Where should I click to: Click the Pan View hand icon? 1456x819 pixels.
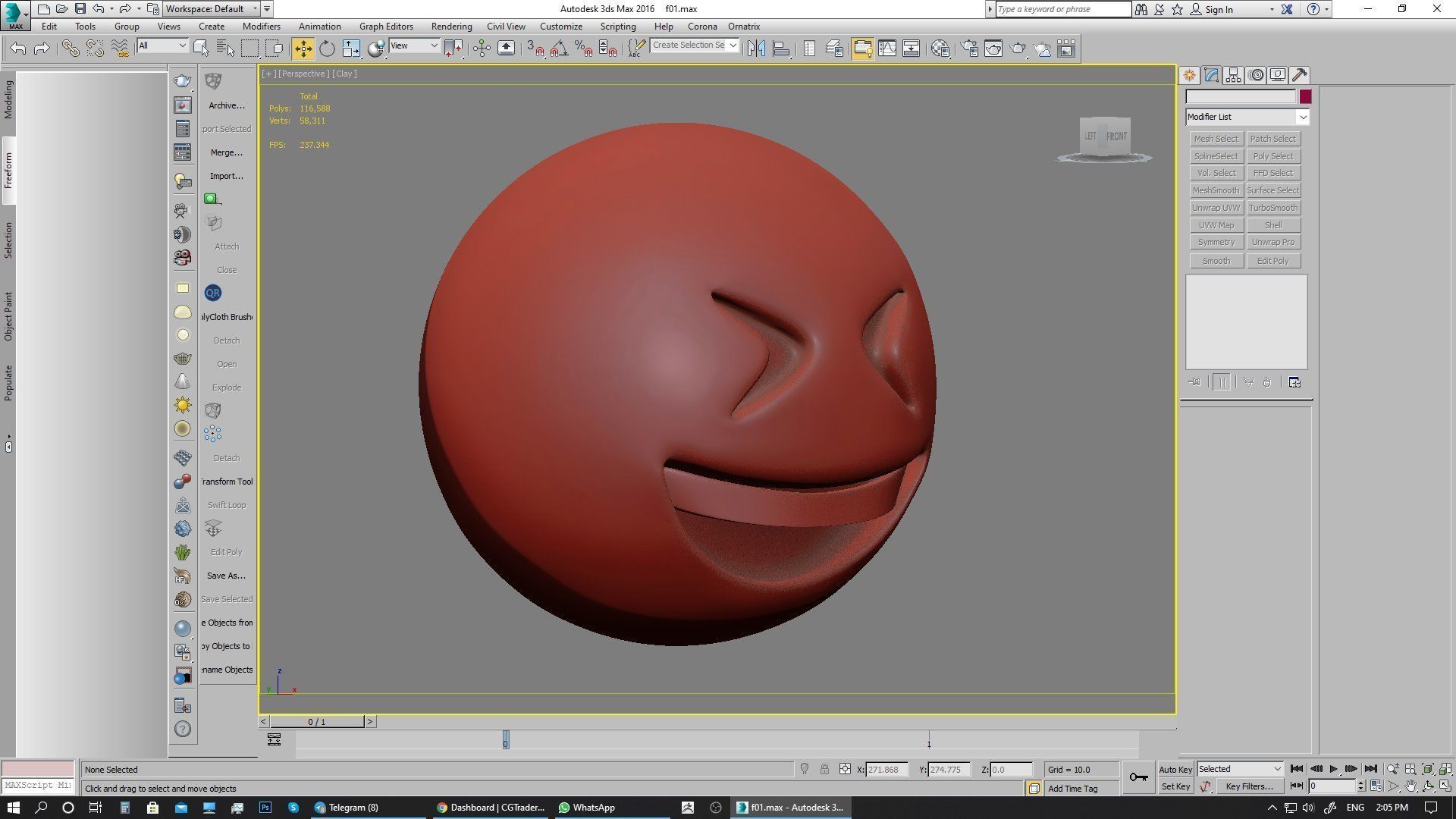click(x=1410, y=786)
